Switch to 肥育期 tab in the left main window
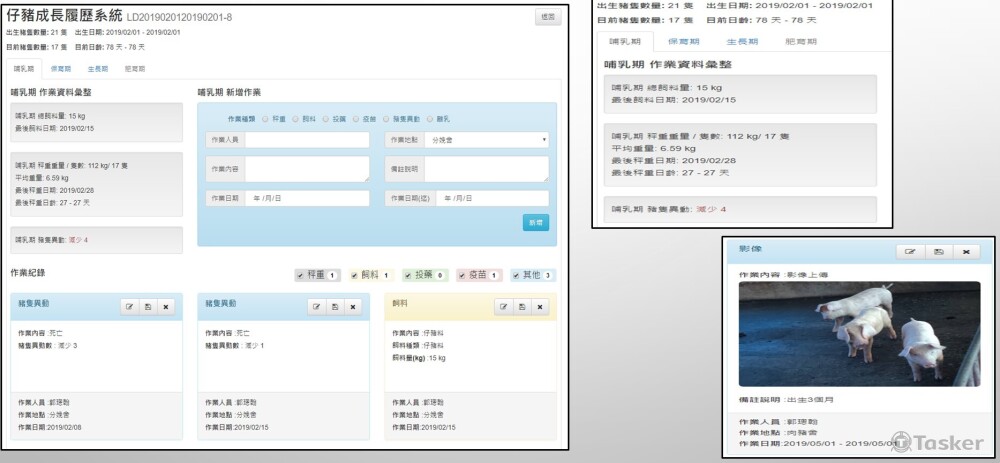Screen dimensions: 1000x463 133,68
